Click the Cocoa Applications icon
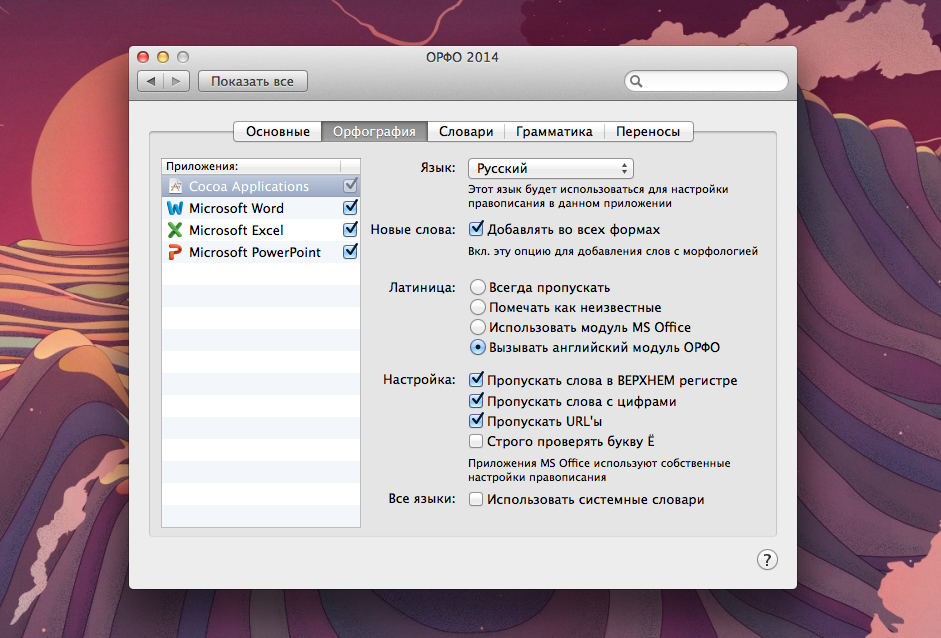The height and width of the screenshot is (638, 941). [175, 186]
